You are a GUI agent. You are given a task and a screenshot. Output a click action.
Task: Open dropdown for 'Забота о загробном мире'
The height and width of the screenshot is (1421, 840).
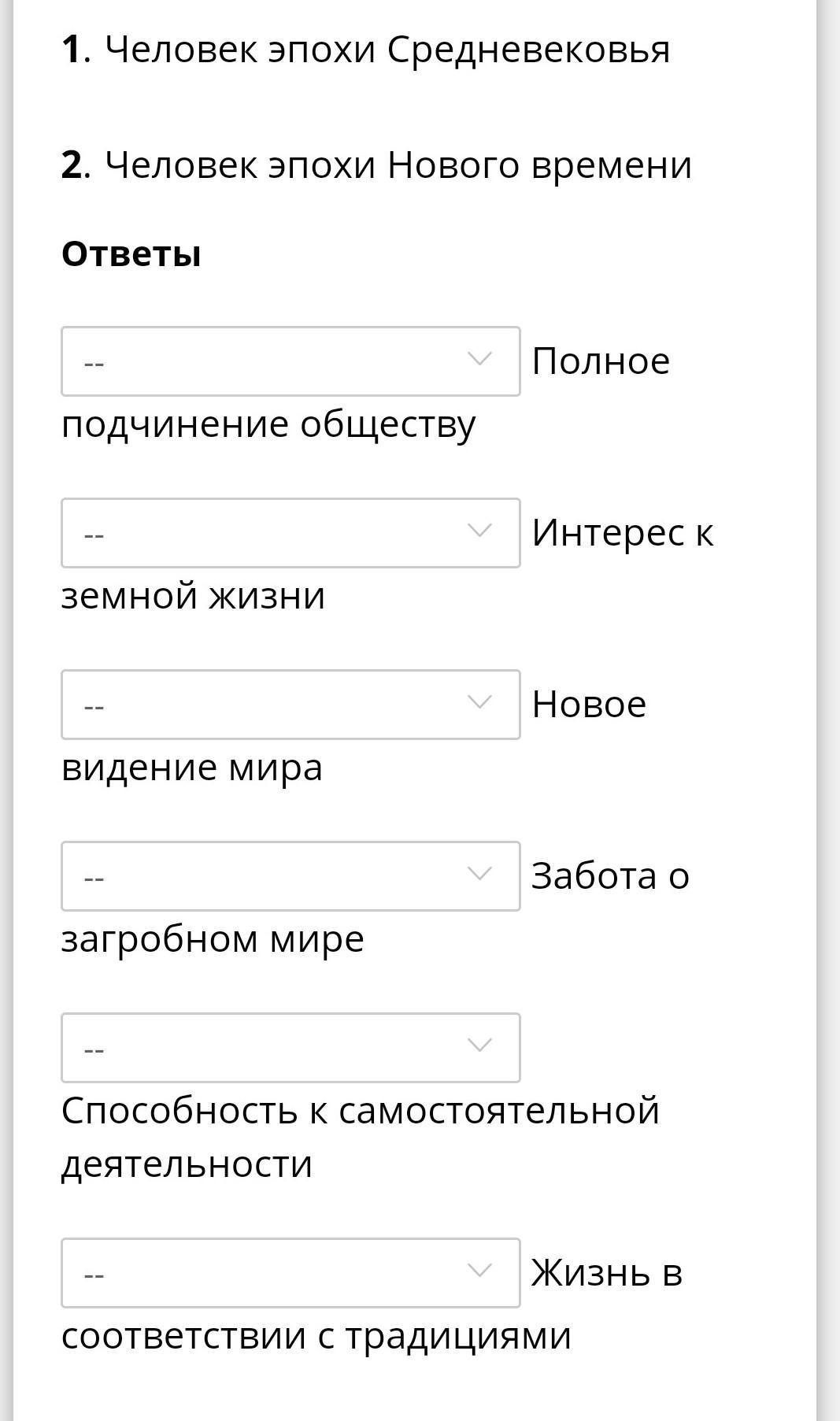coord(290,876)
